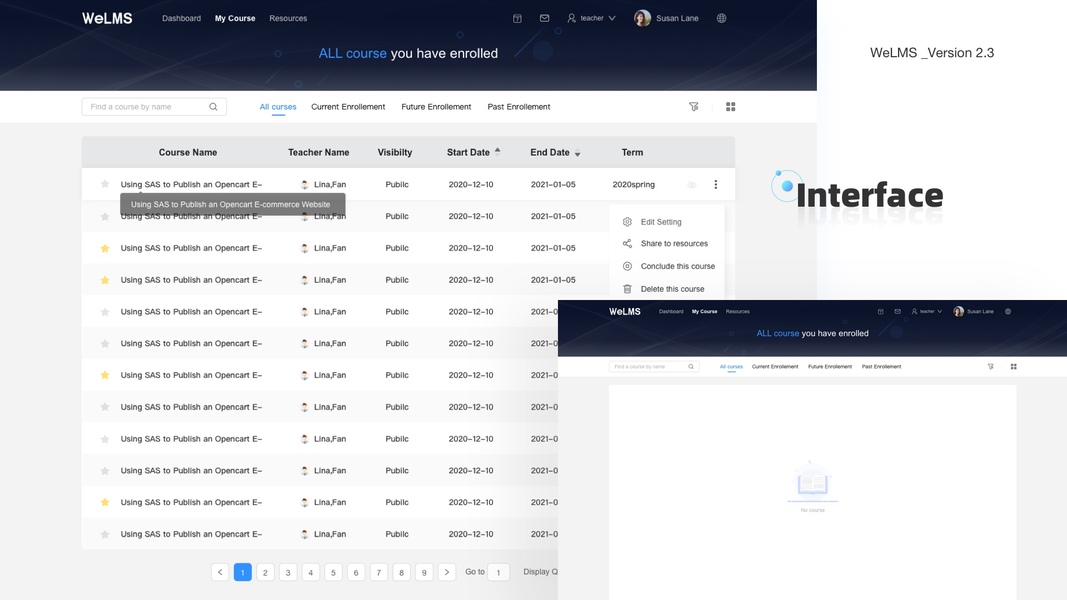
Task: Choose Delete this course from the context menu
Action: coord(672,288)
